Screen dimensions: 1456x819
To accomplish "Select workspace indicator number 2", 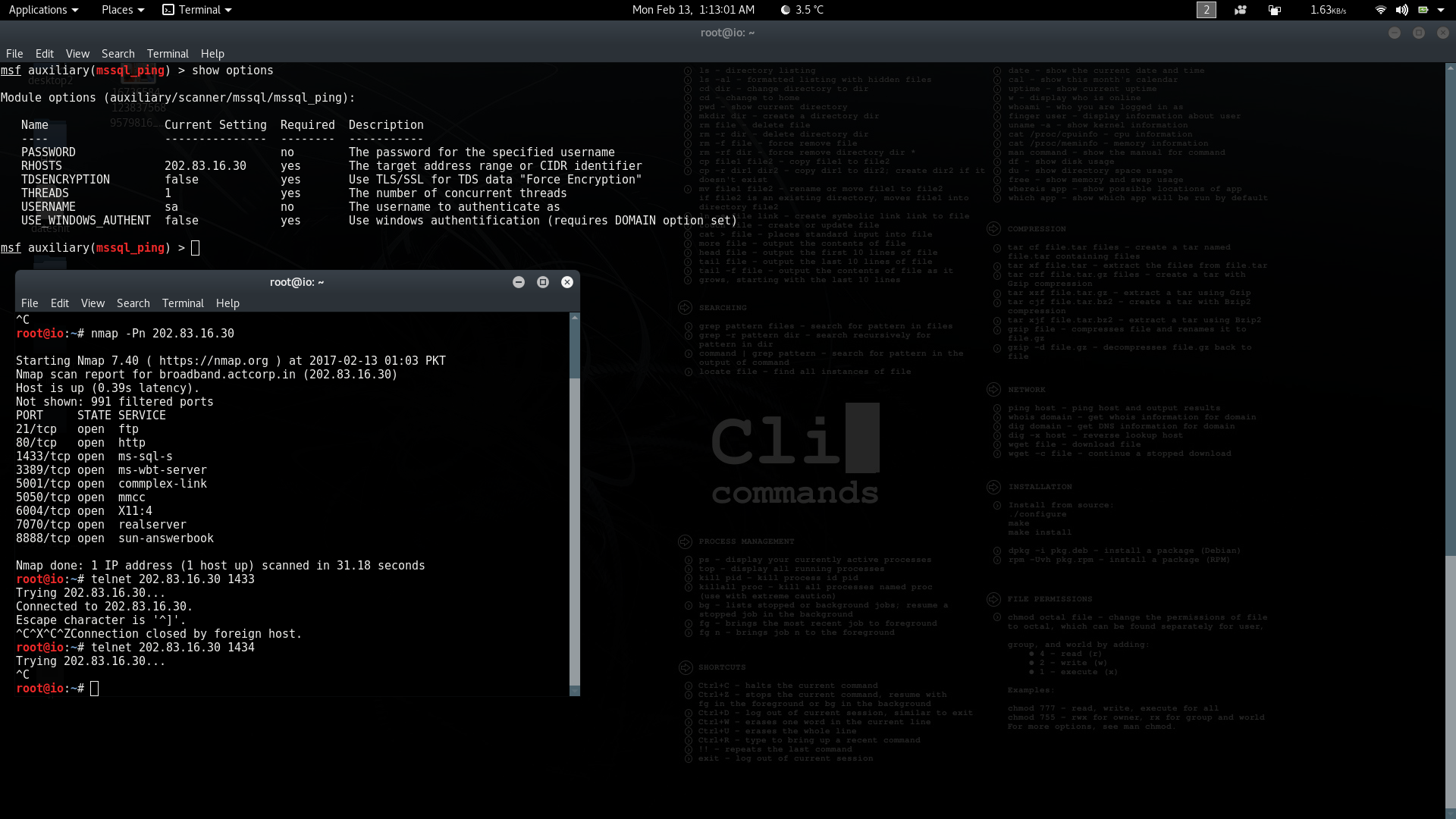I will [x=1207, y=10].
